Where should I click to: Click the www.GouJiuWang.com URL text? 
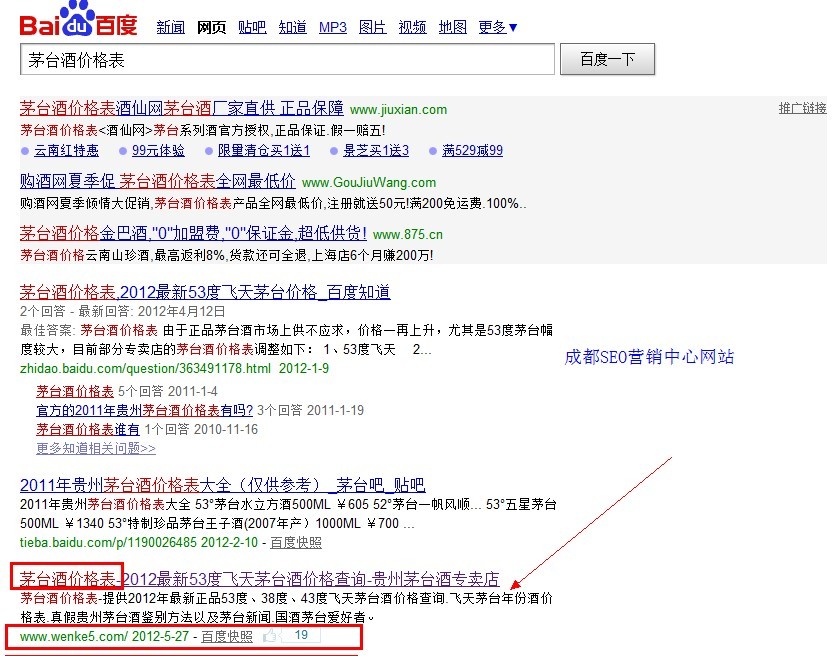(369, 183)
